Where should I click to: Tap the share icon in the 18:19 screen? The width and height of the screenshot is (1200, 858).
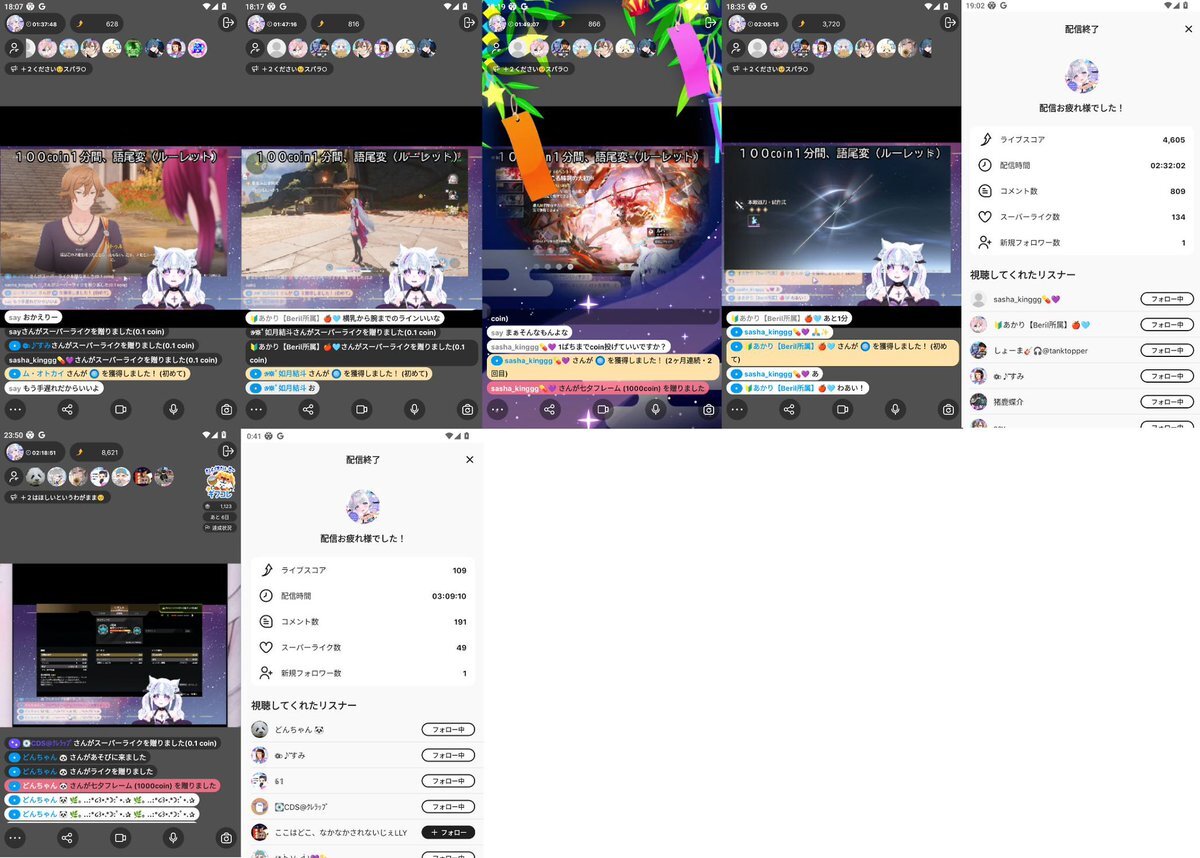[x=550, y=409]
